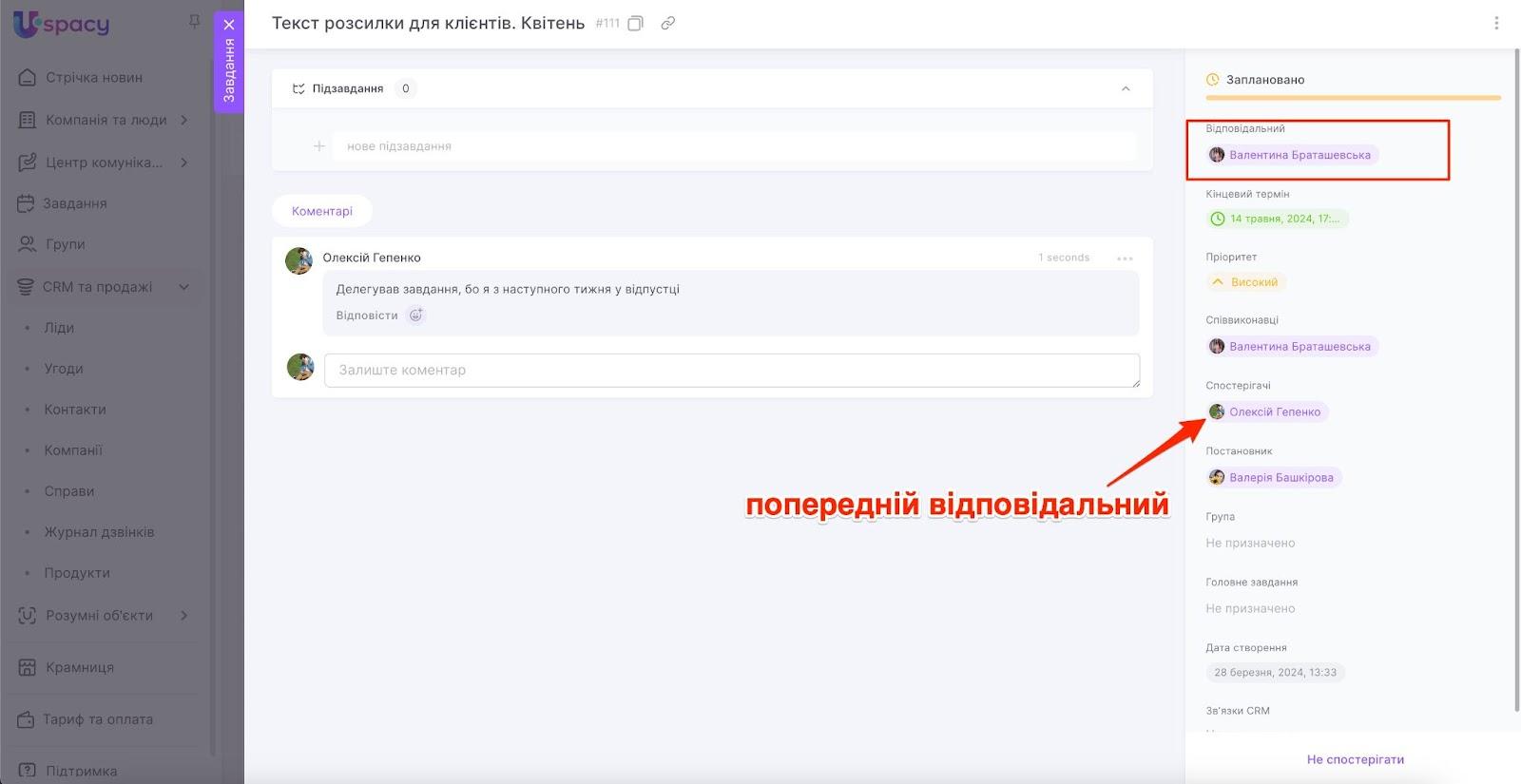1521x784 pixels.
Task: Open Завдання in the sidebar
Action: point(75,203)
